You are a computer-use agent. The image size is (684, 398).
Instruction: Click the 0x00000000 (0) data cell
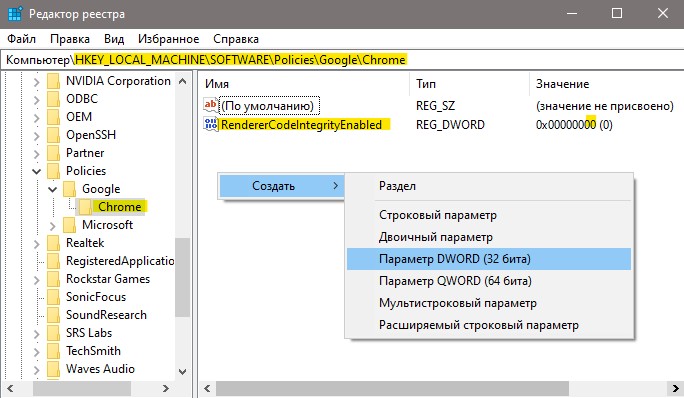point(574,125)
